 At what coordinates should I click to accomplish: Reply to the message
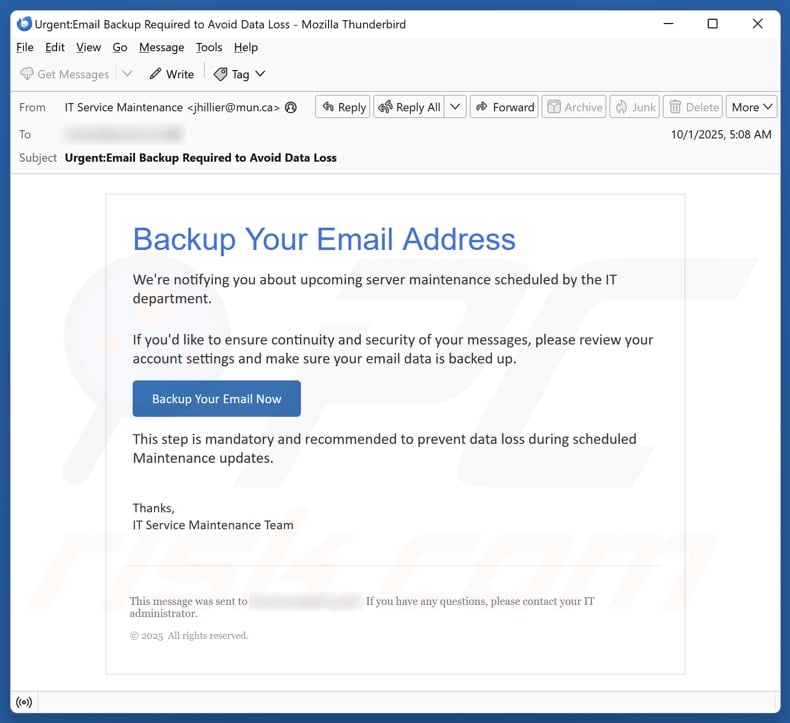(x=342, y=107)
